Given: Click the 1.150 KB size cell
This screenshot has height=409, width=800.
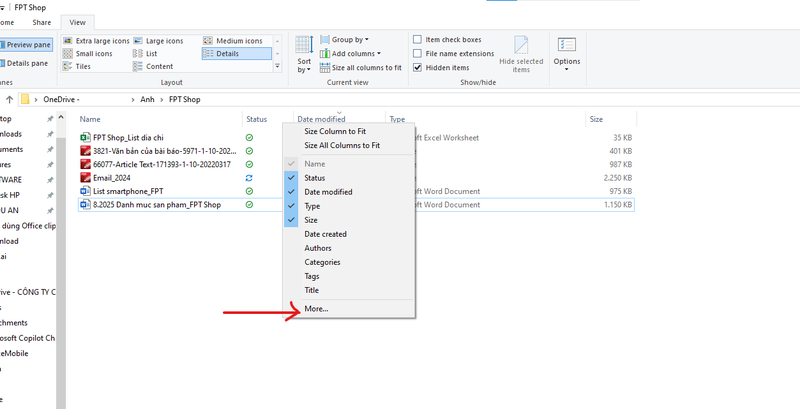Looking at the screenshot, I should (x=618, y=204).
